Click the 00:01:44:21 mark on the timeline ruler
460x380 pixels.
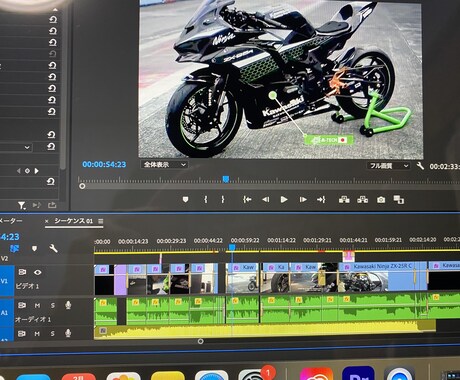(353, 240)
